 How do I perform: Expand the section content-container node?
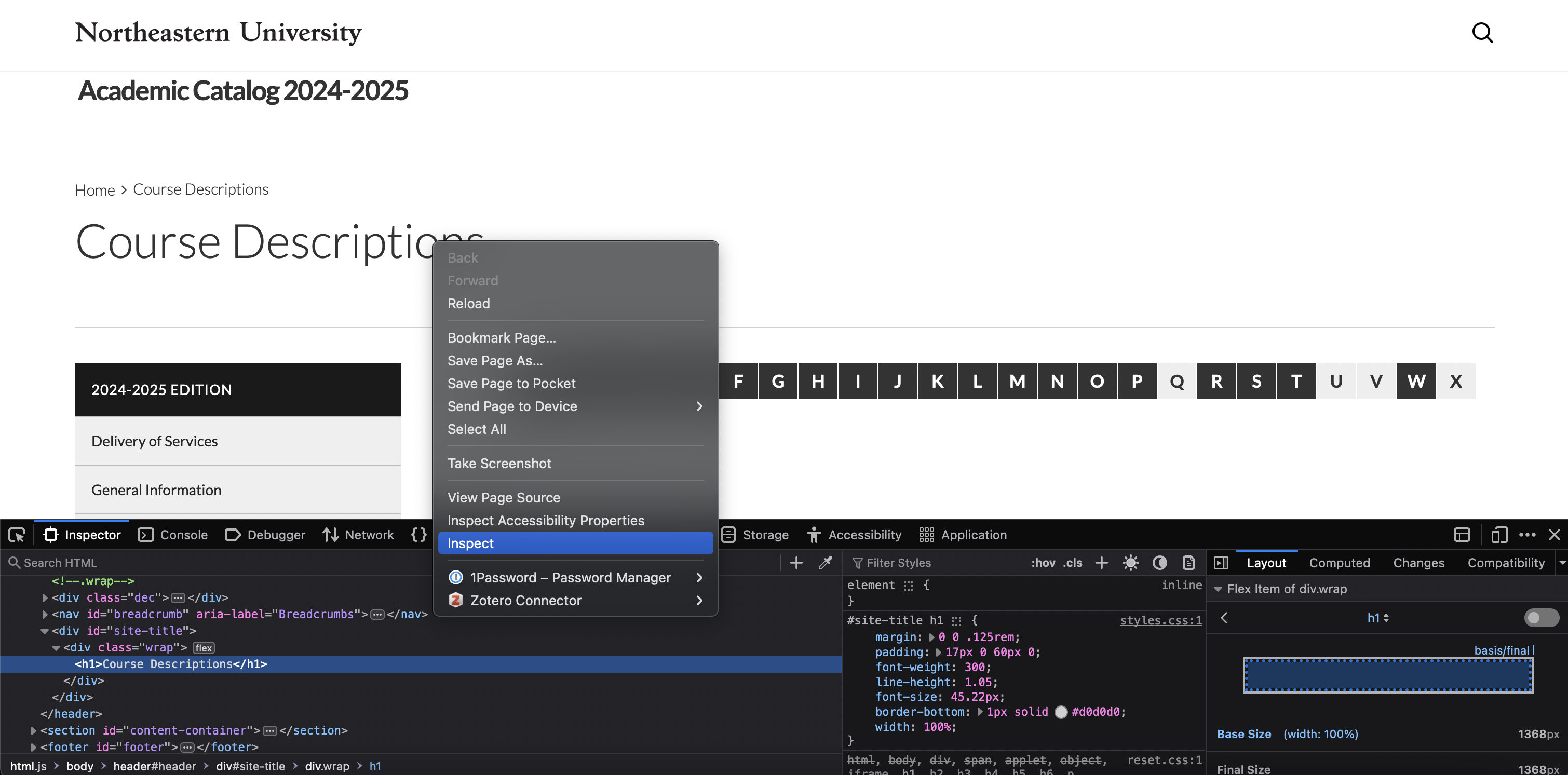34,730
